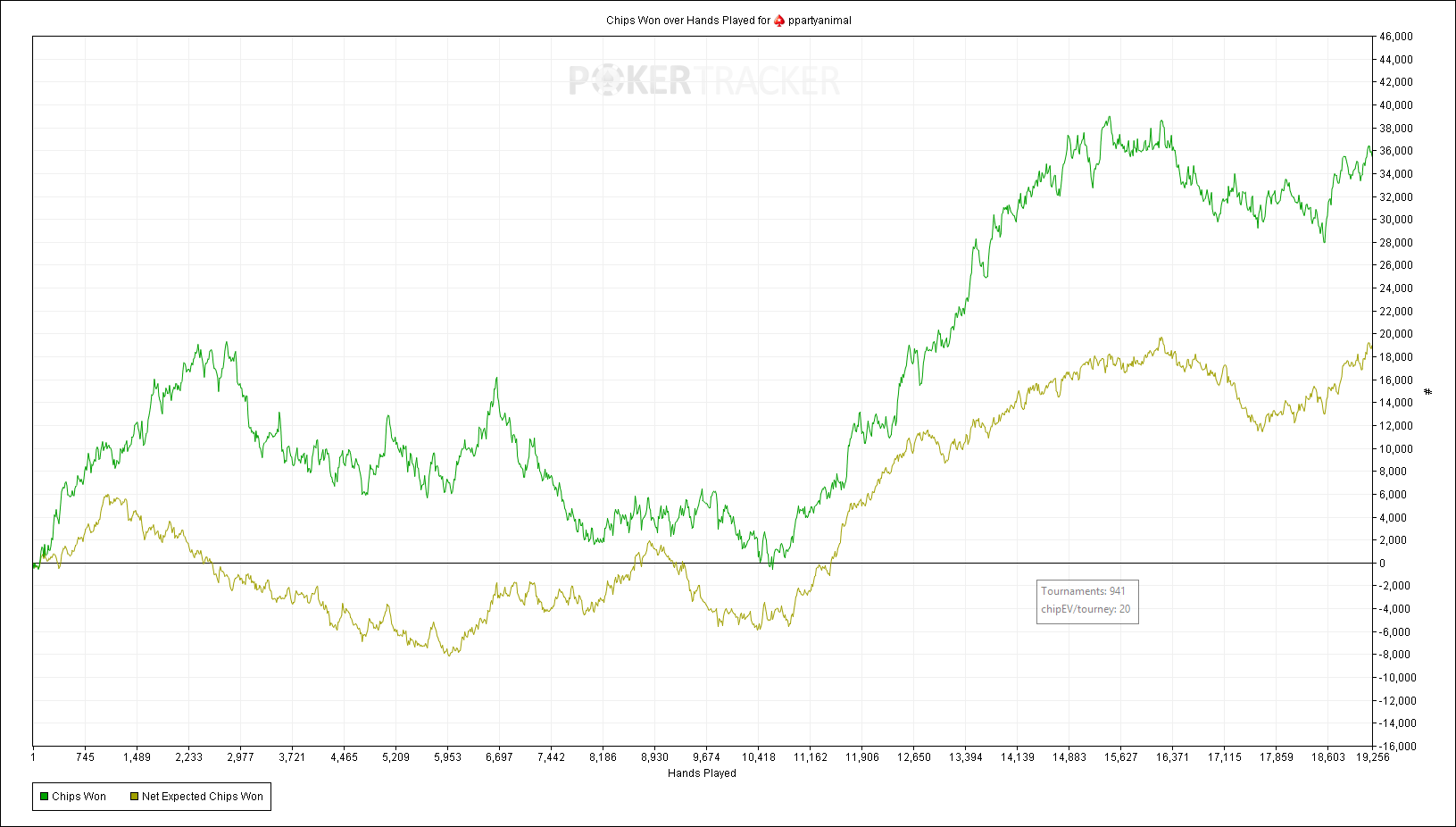Screen dimensions: 1456x827
Task: Click the 24,000 y-axis label
Action: click(1396, 288)
